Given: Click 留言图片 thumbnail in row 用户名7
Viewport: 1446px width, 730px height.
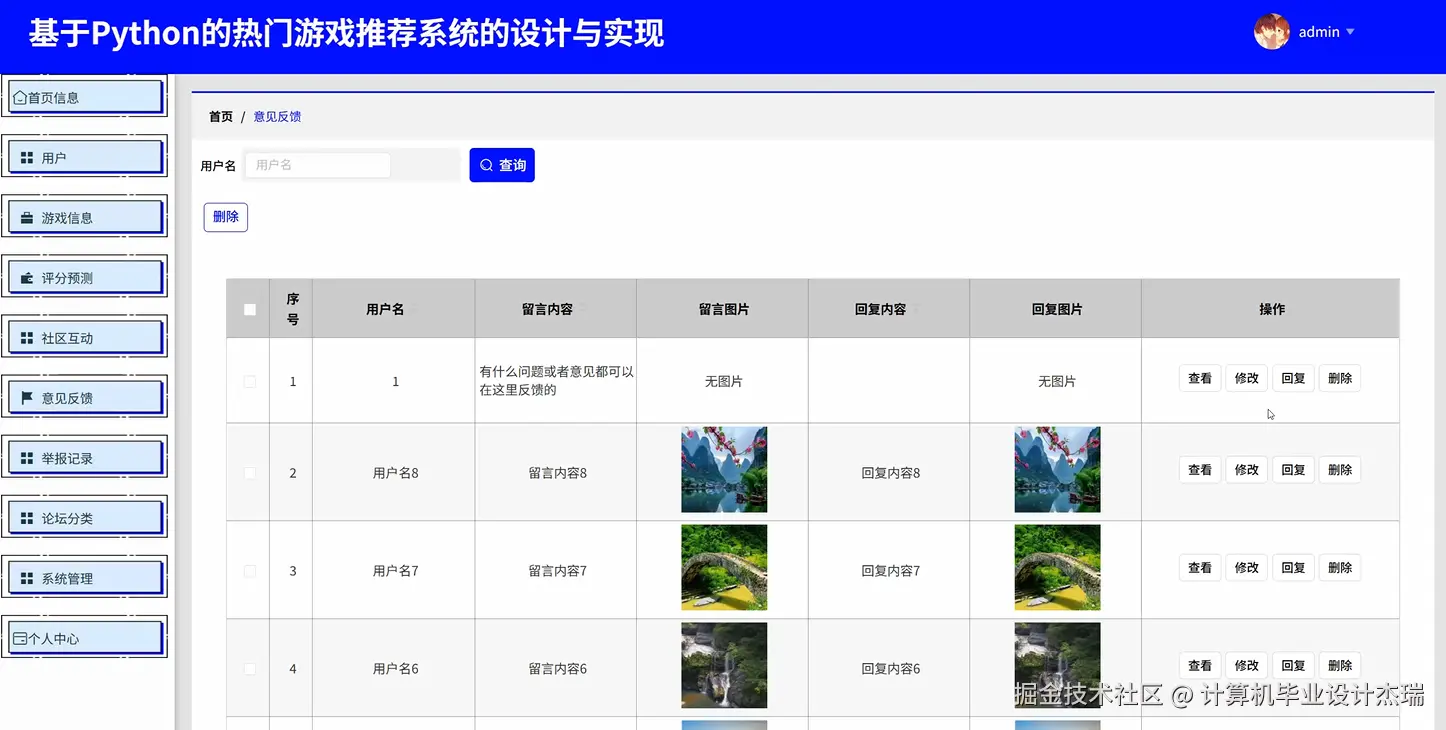Looking at the screenshot, I should click(724, 568).
